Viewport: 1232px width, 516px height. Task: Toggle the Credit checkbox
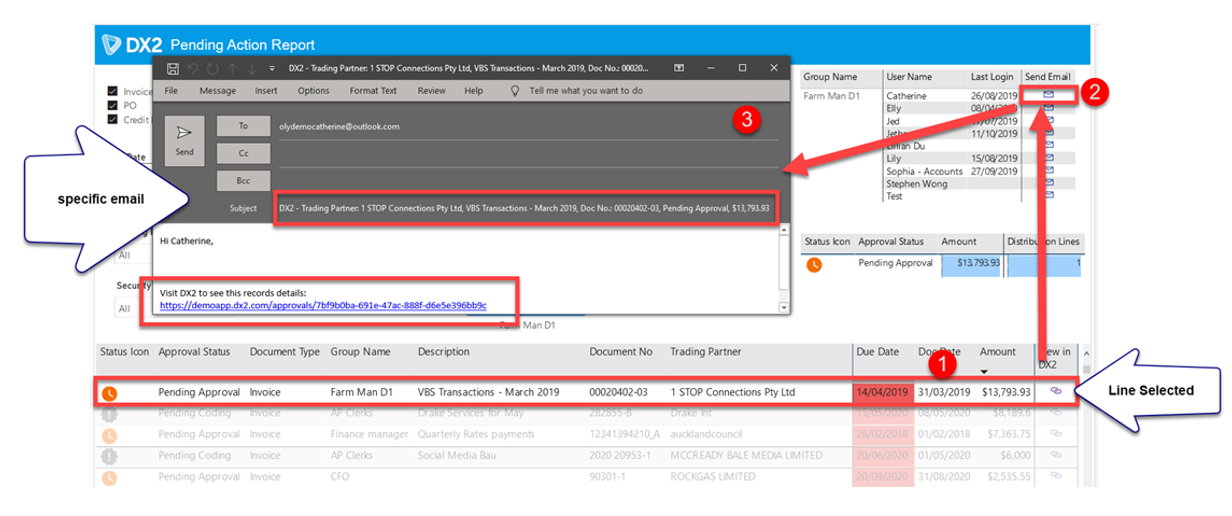click(113, 119)
